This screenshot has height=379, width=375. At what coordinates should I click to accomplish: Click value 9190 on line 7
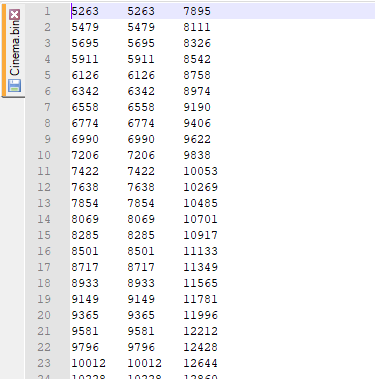click(197, 107)
